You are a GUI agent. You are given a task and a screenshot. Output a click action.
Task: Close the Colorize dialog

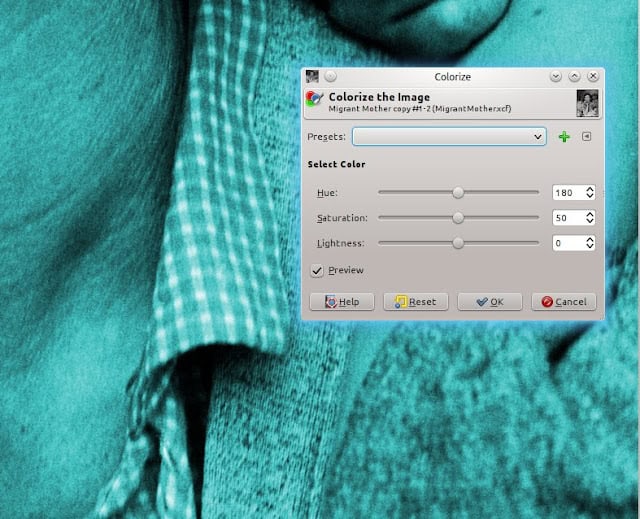[x=593, y=76]
